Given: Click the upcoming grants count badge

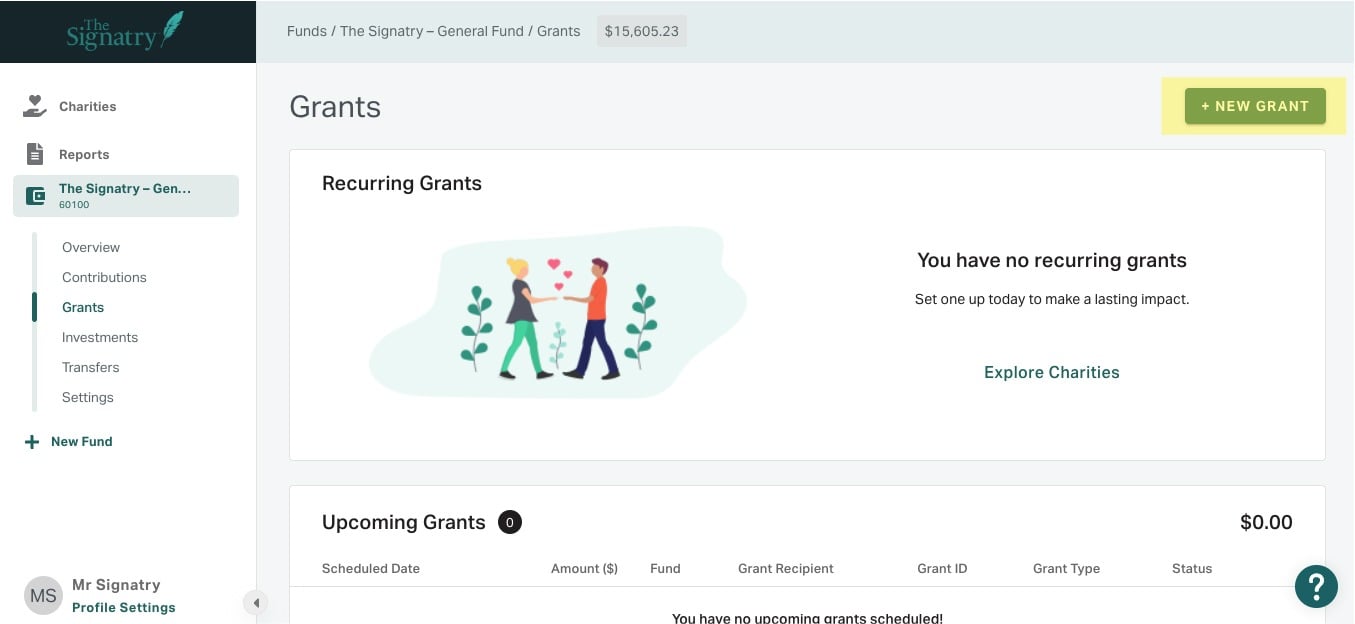Looking at the screenshot, I should pos(510,522).
